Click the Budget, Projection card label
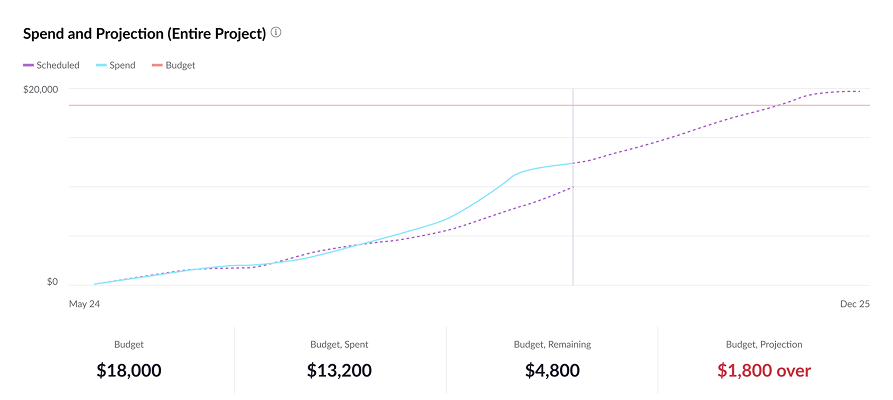The image size is (893, 400). [x=764, y=345]
